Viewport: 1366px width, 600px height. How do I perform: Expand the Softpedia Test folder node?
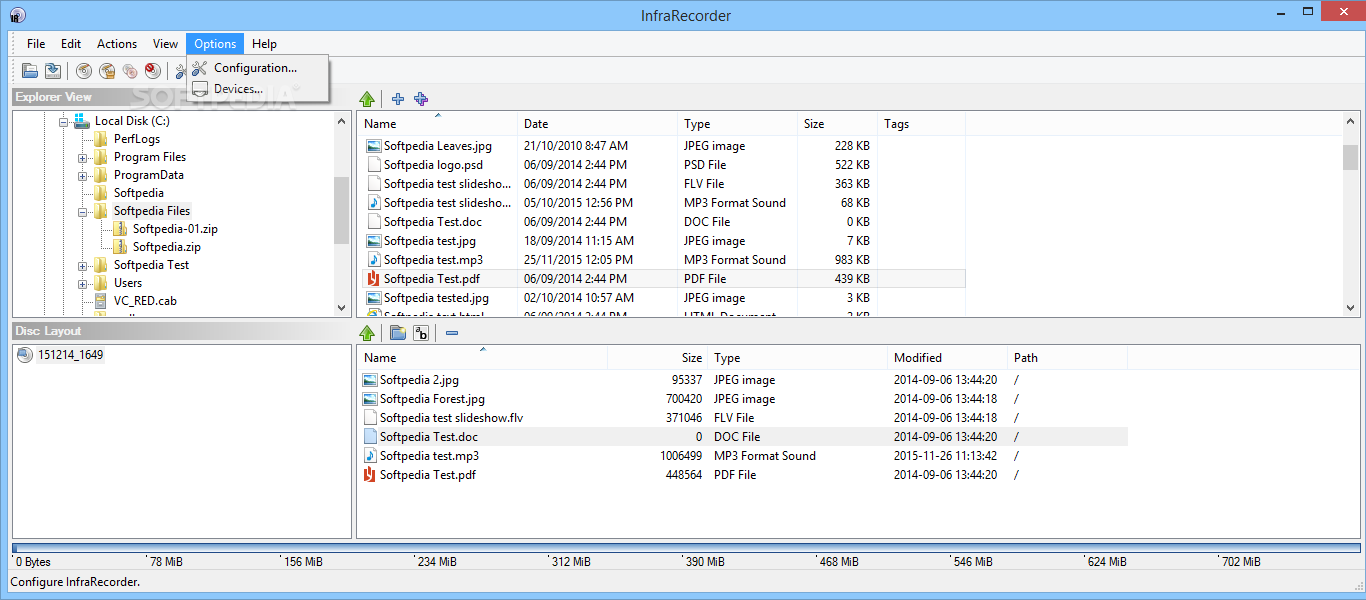click(x=83, y=265)
